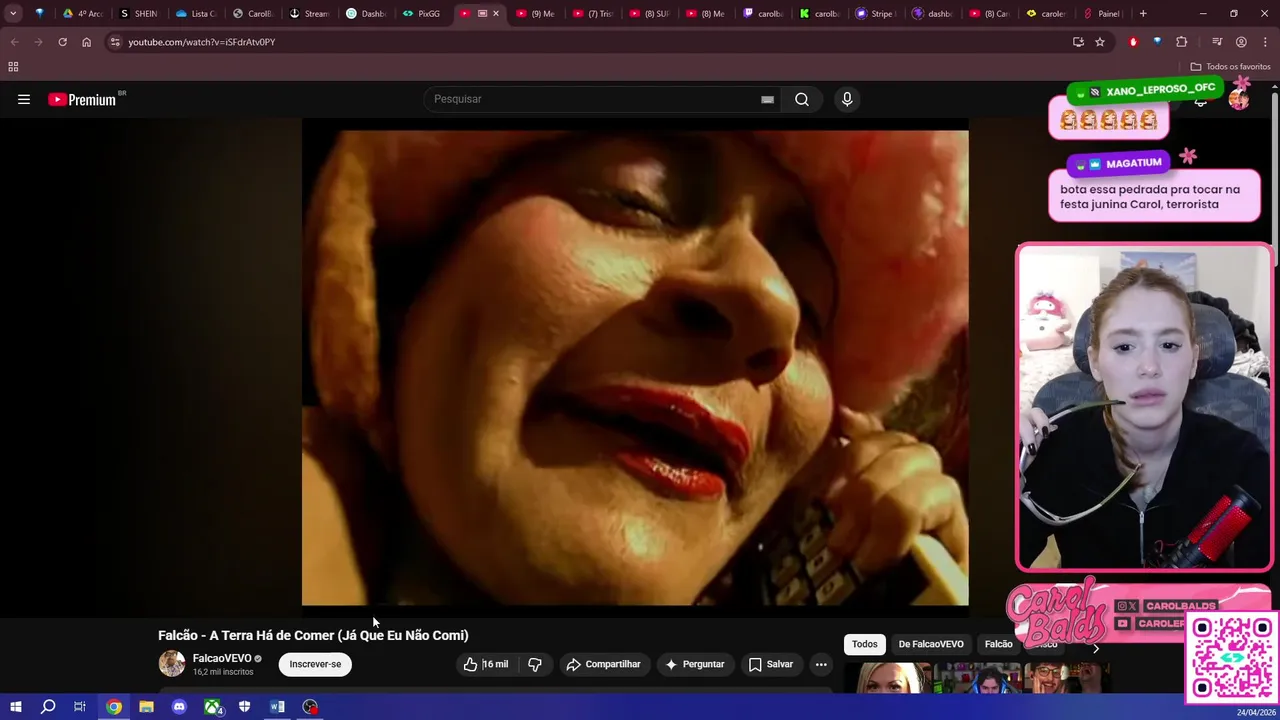Open more actions three-dot menu
The width and height of the screenshot is (1280, 720).
pos(821,664)
